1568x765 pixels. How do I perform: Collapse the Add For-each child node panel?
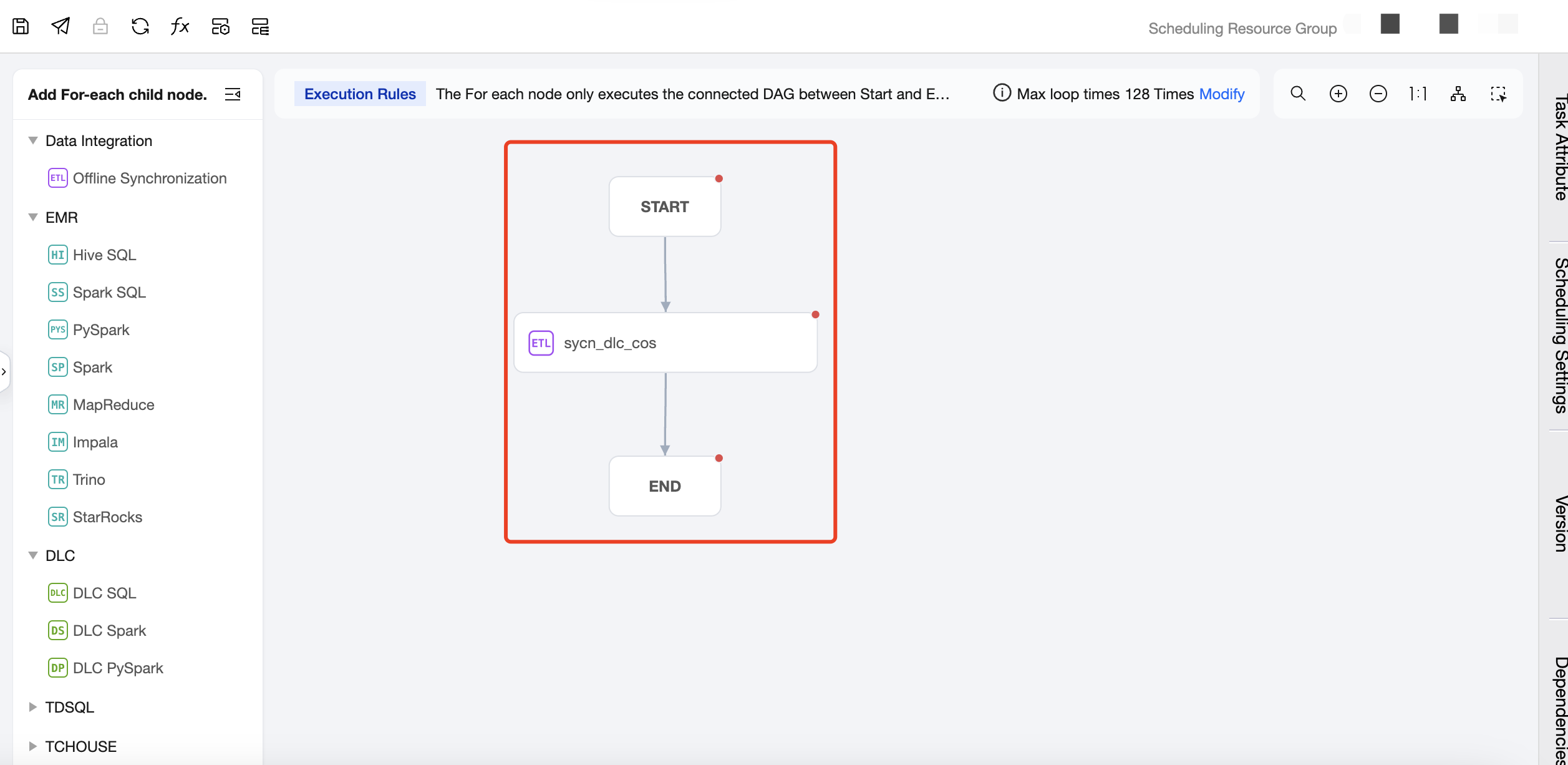[x=233, y=94]
